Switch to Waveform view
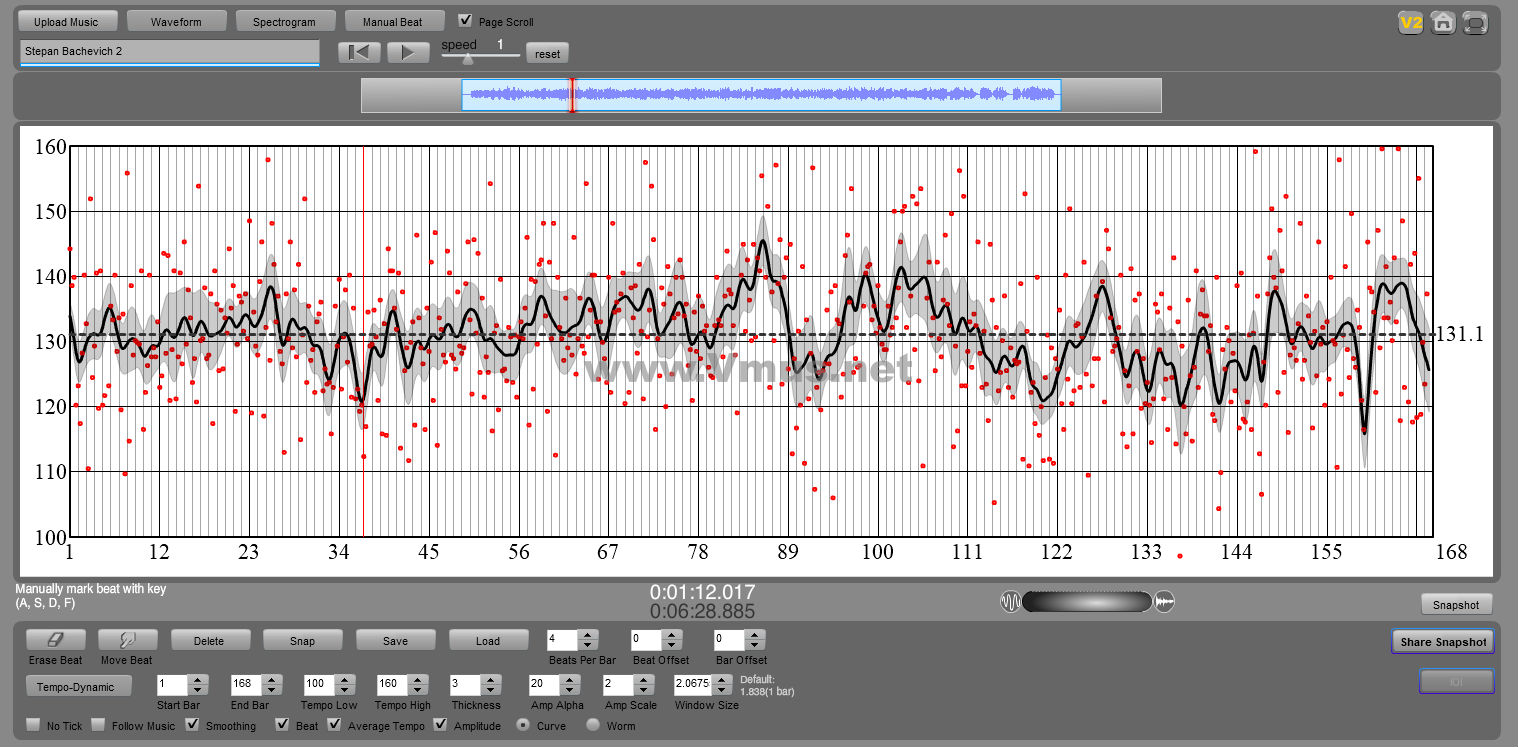Viewport: 1518px width, 747px height. pos(176,21)
